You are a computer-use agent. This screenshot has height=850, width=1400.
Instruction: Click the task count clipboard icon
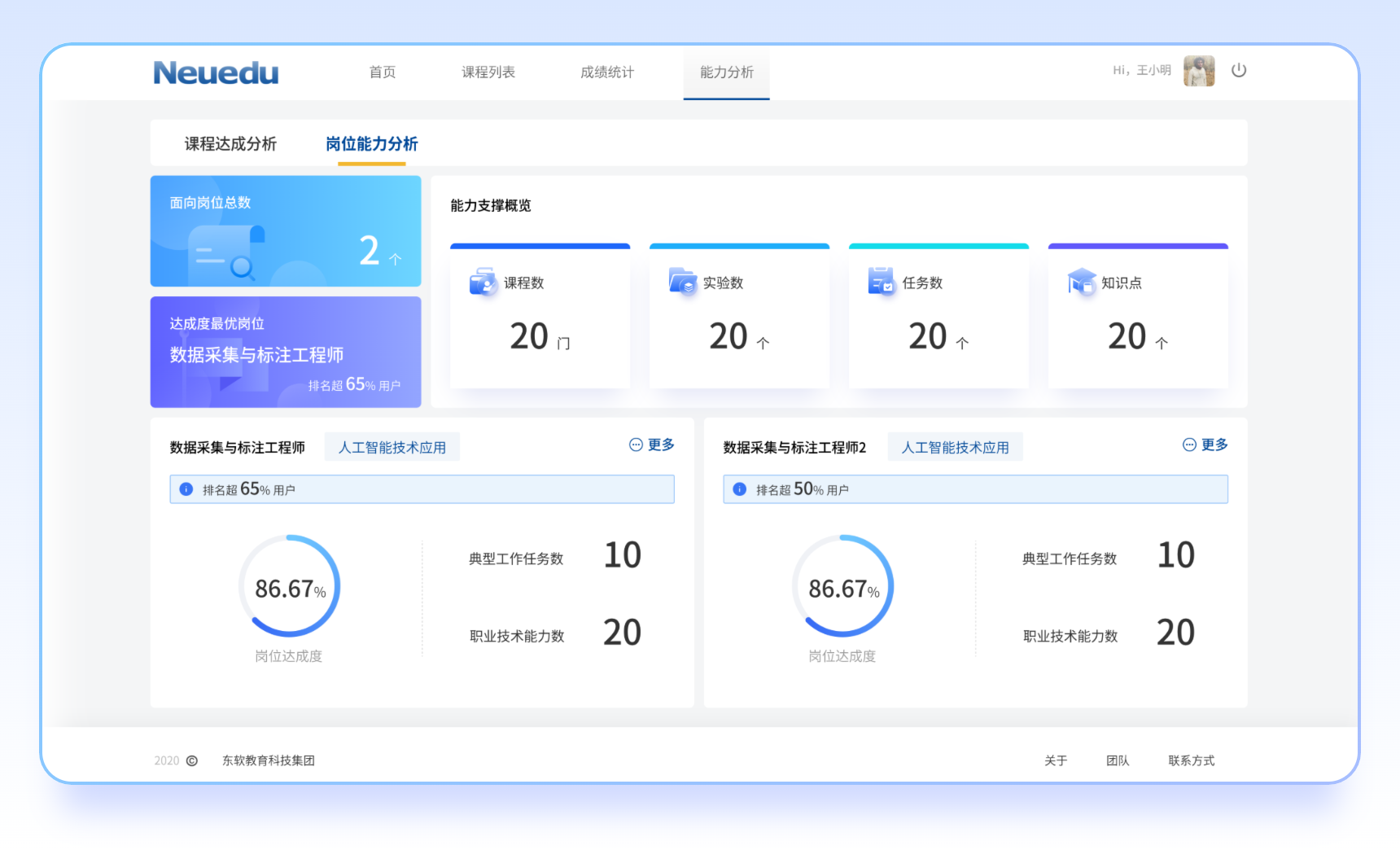[881, 282]
